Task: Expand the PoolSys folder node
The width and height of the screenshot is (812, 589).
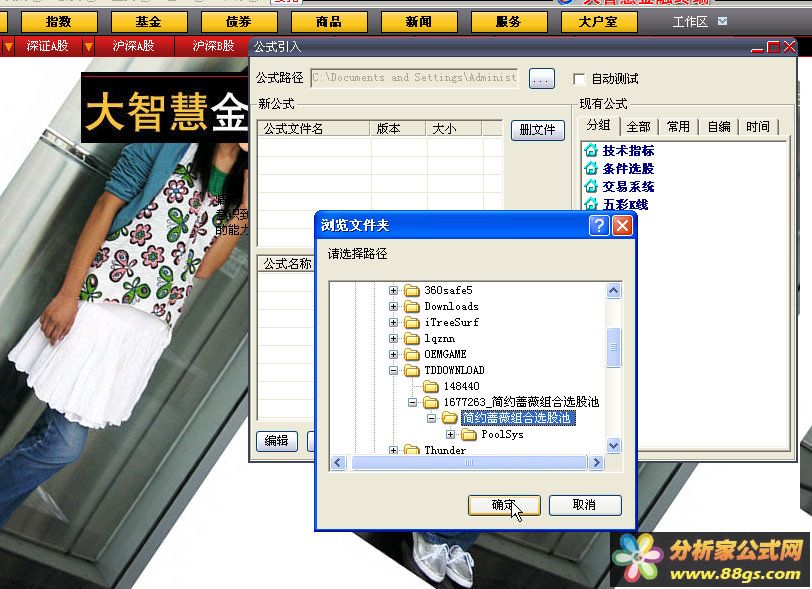Action: pyautogui.click(x=451, y=435)
